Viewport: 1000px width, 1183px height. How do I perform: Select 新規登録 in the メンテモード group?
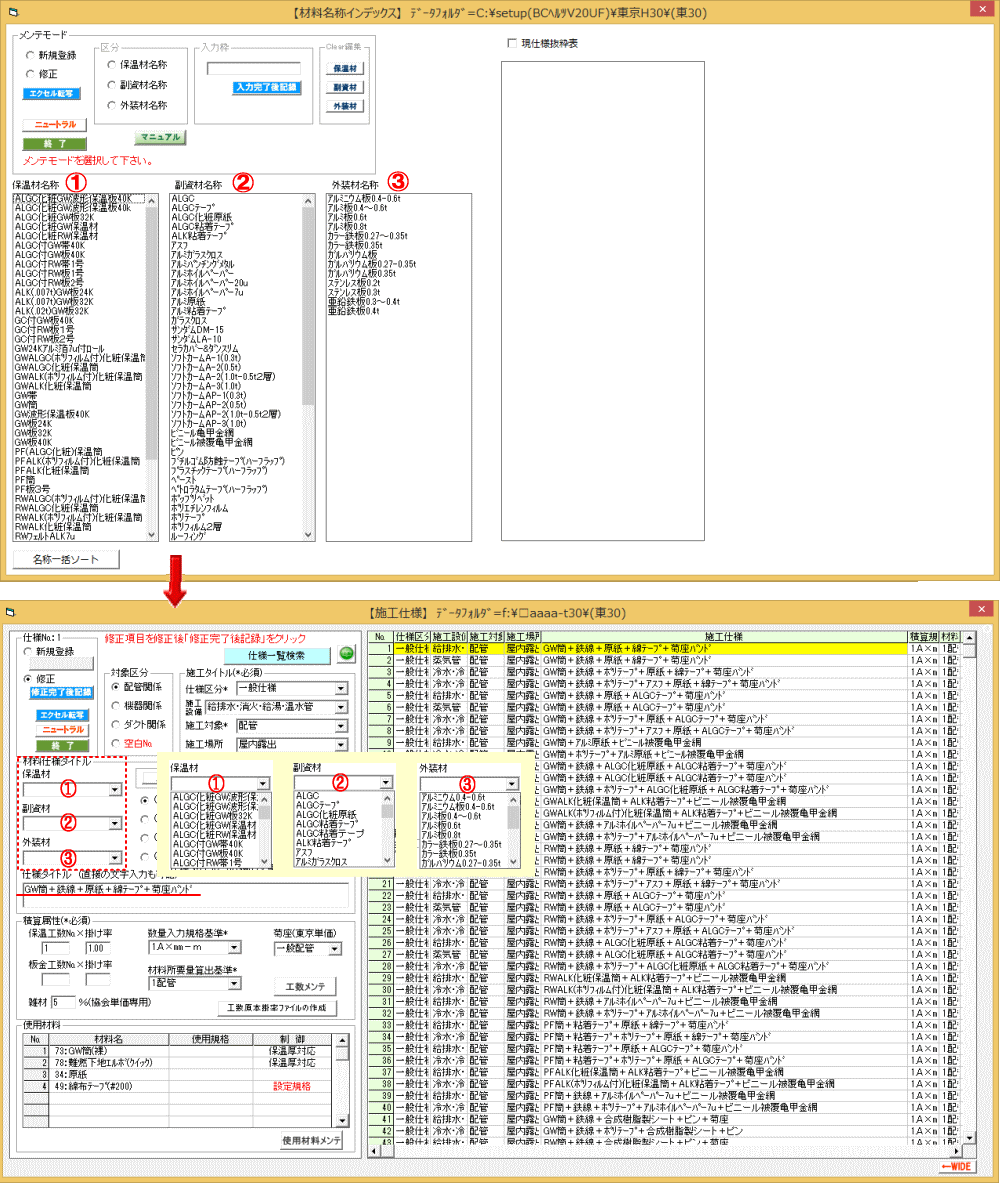point(52,55)
